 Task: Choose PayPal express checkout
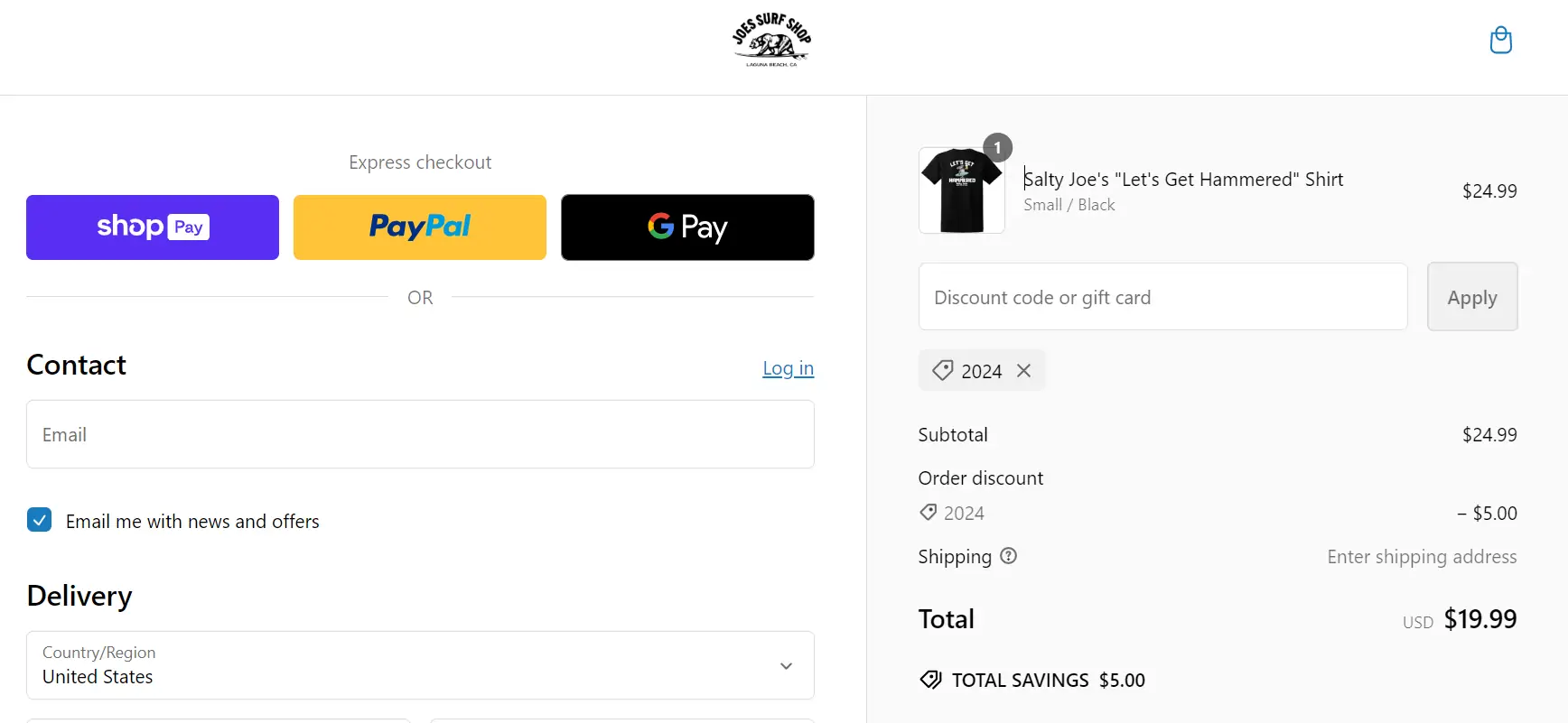(x=420, y=227)
